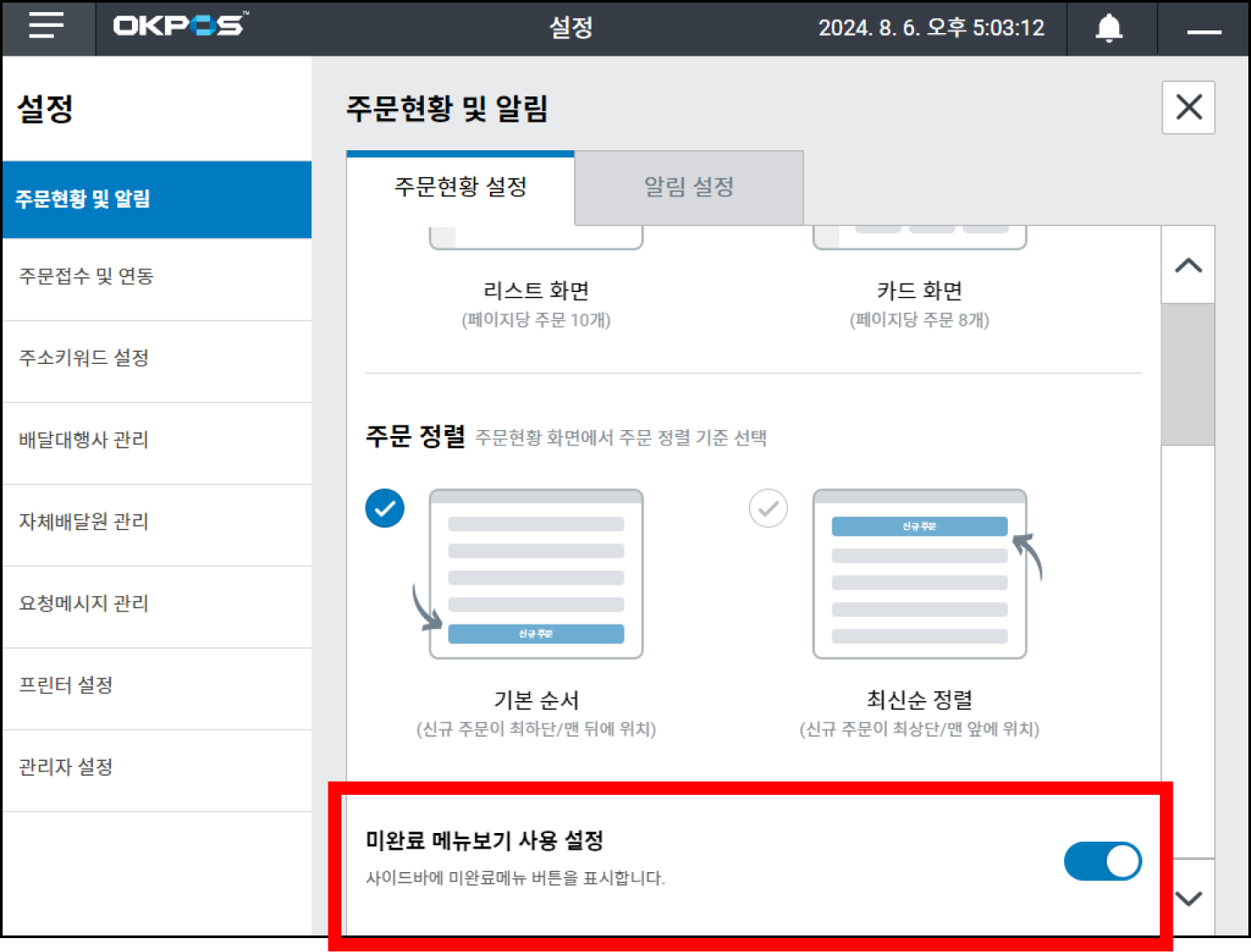Select the 기본 순서 sort radio button
Image resolution: width=1251 pixels, height=952 pixels.
click(x=385, y=508)
